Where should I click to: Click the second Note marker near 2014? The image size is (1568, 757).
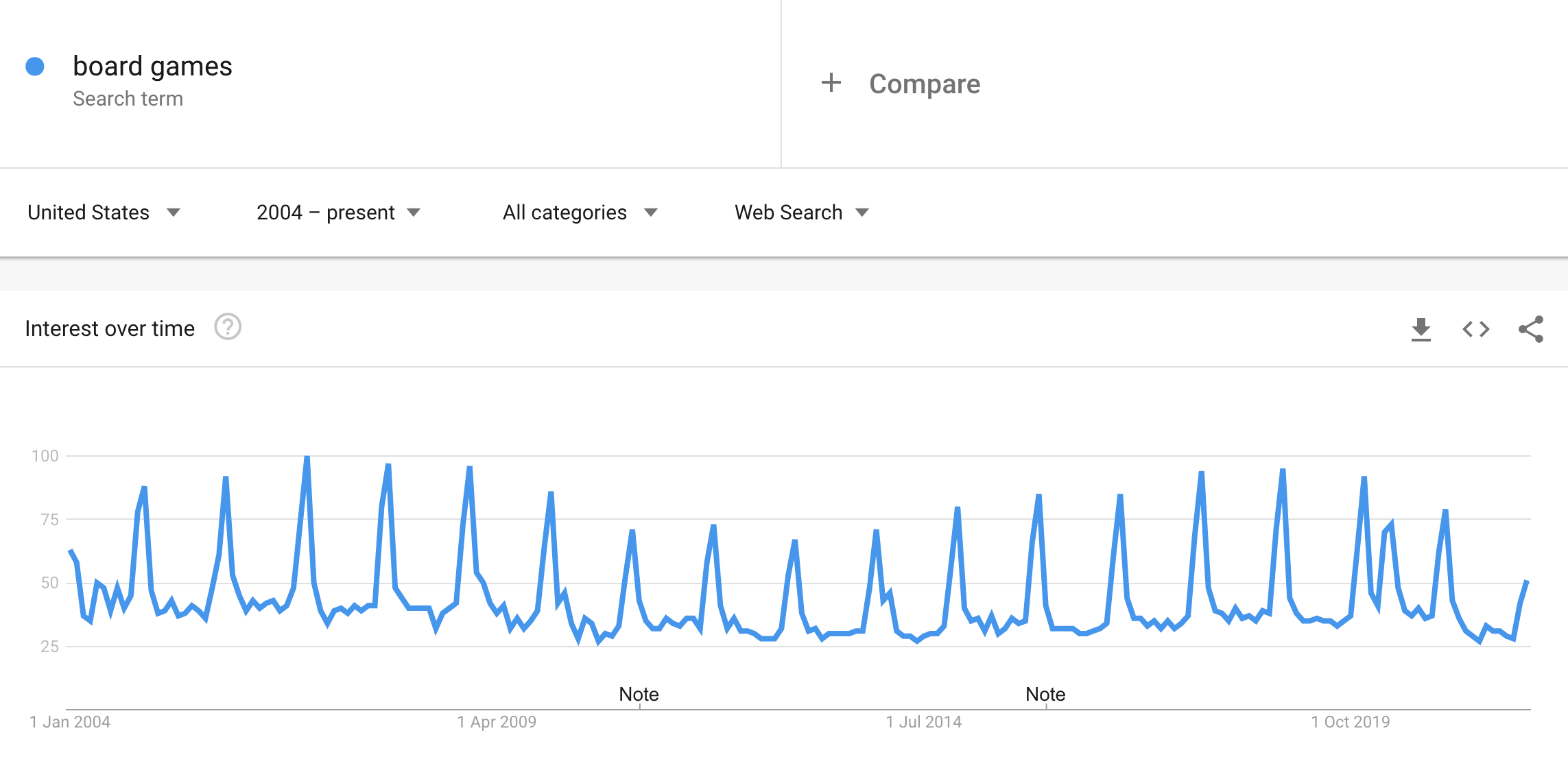[1045, 694]
